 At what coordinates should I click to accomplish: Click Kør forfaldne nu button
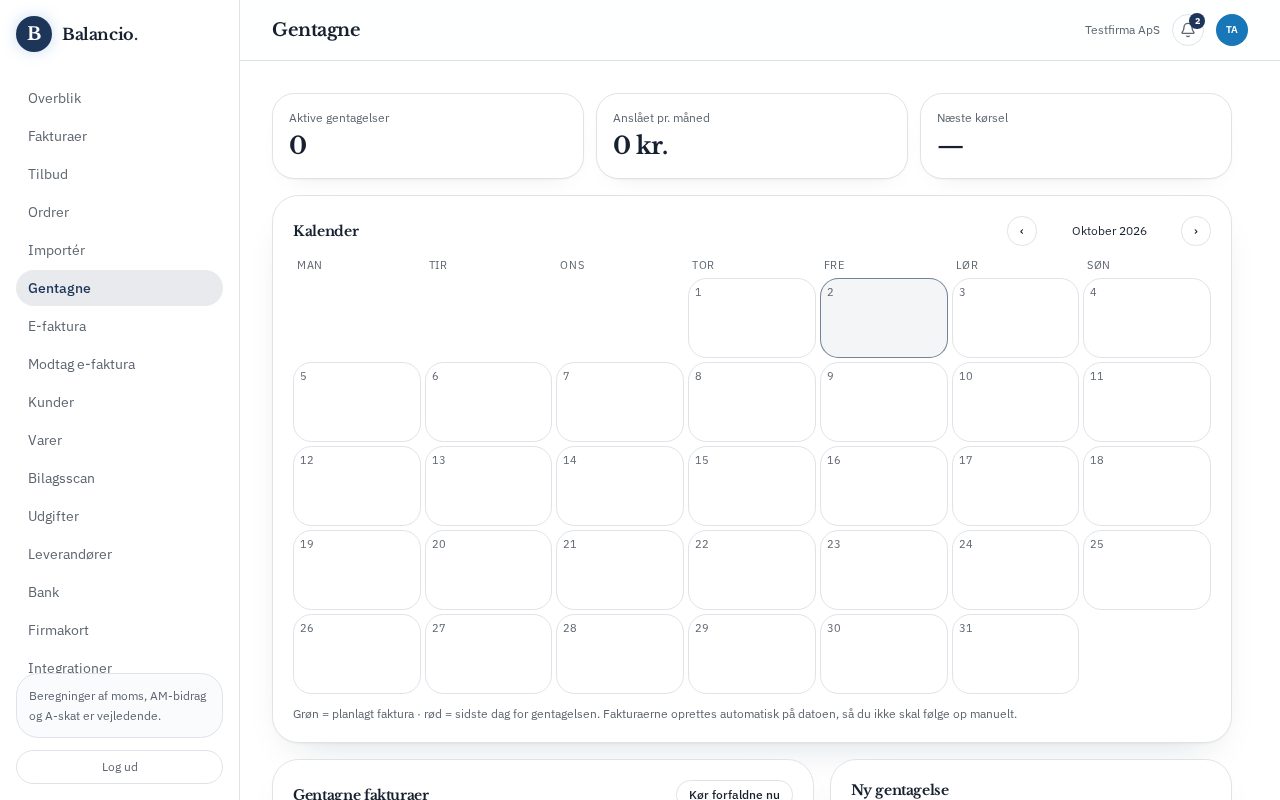pos(734,794)
